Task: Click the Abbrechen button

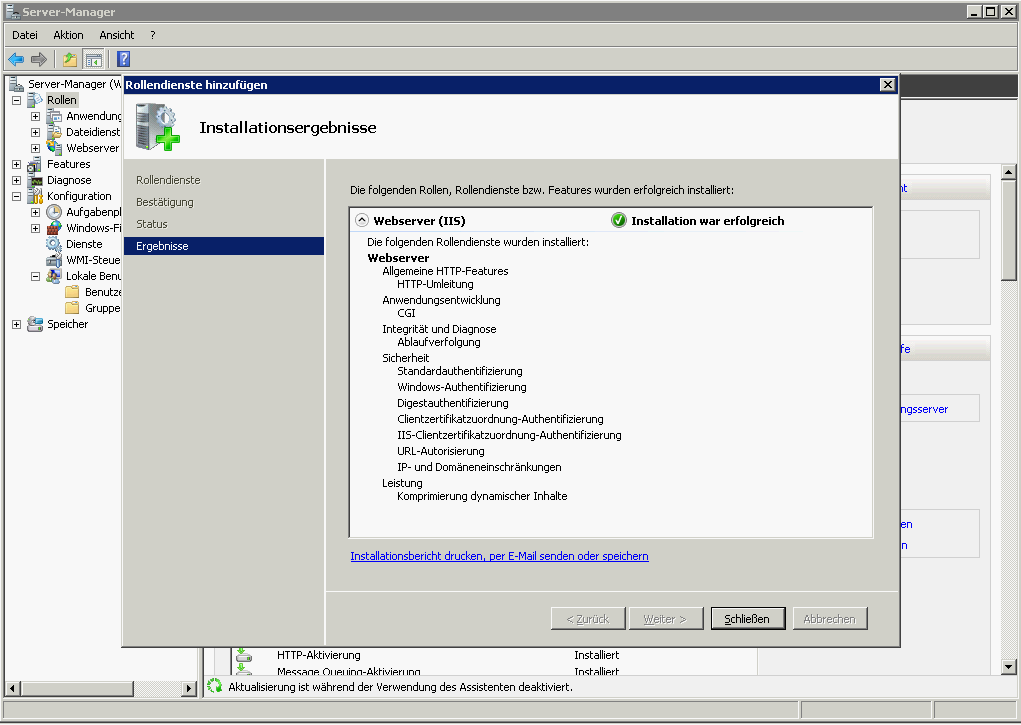Action: (x=830, y=618)
